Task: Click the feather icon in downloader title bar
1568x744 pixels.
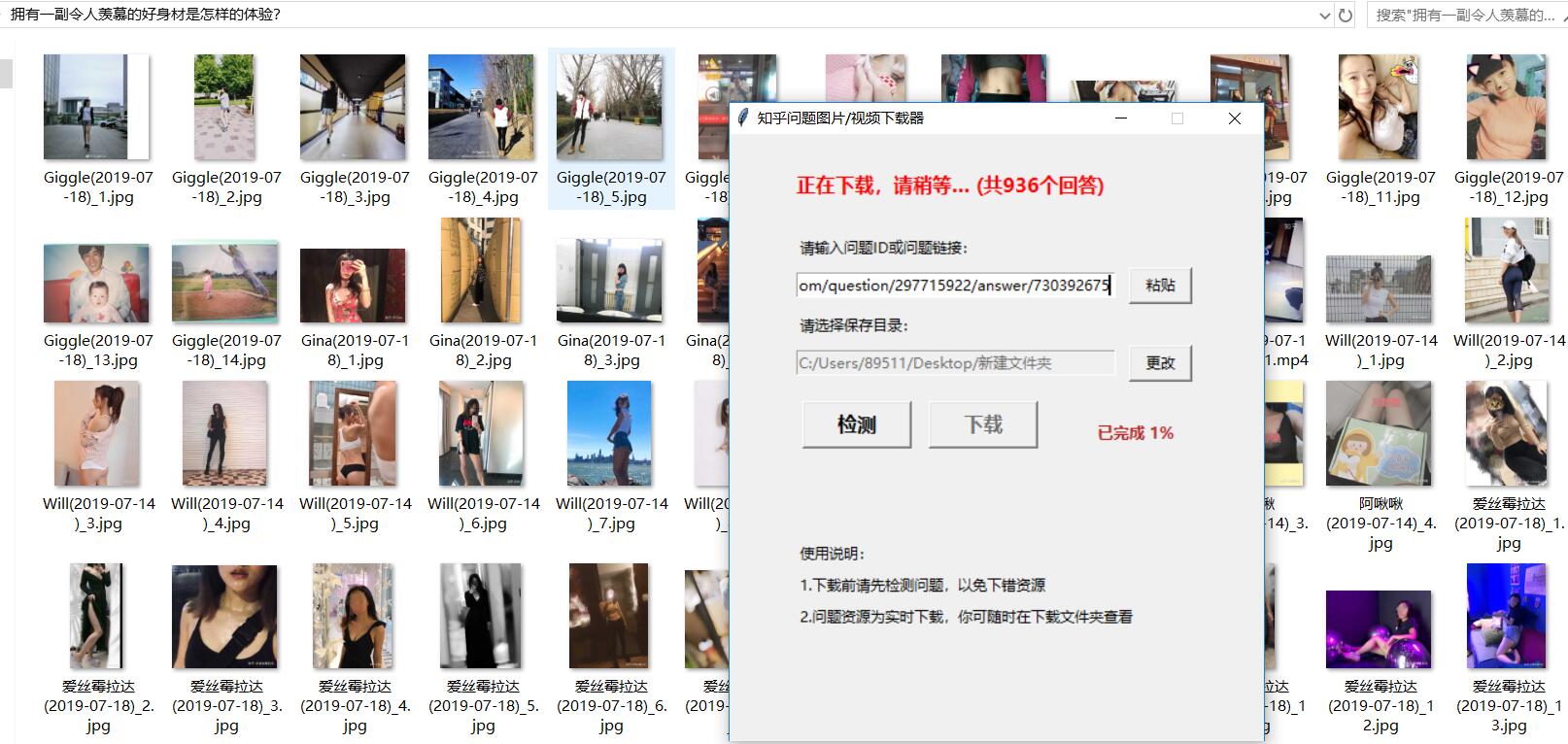Action: click(743, 118)
